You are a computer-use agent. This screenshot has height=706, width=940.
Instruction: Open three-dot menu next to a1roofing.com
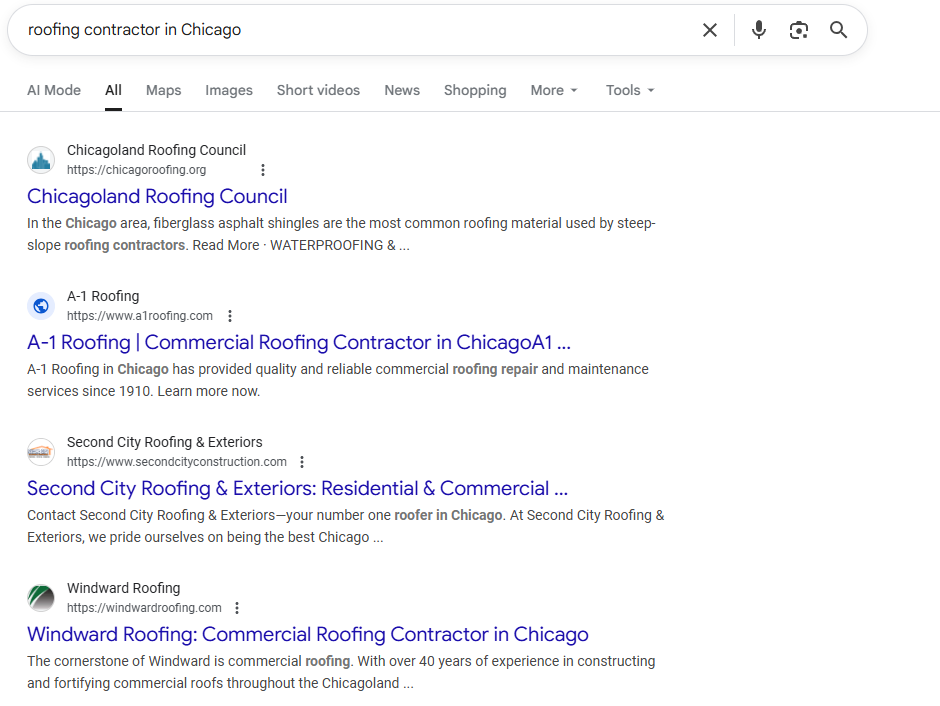click(230, 316)
